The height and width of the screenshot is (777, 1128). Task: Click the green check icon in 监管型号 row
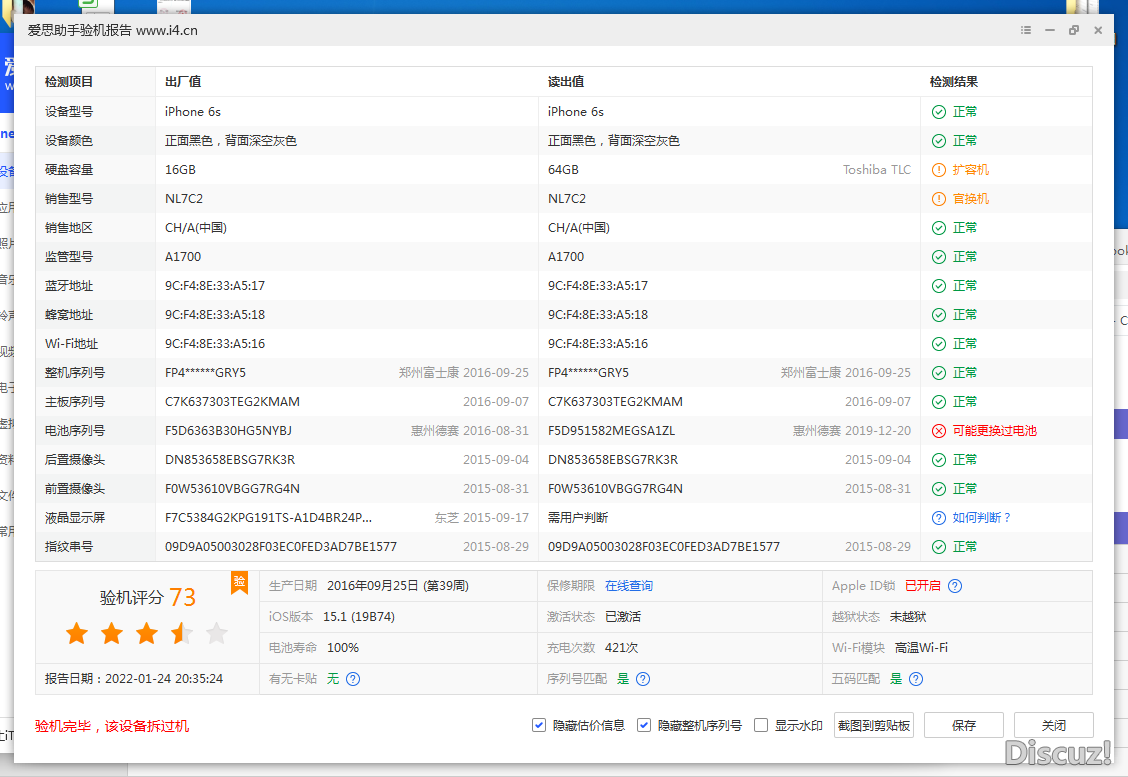coord(939,257)
